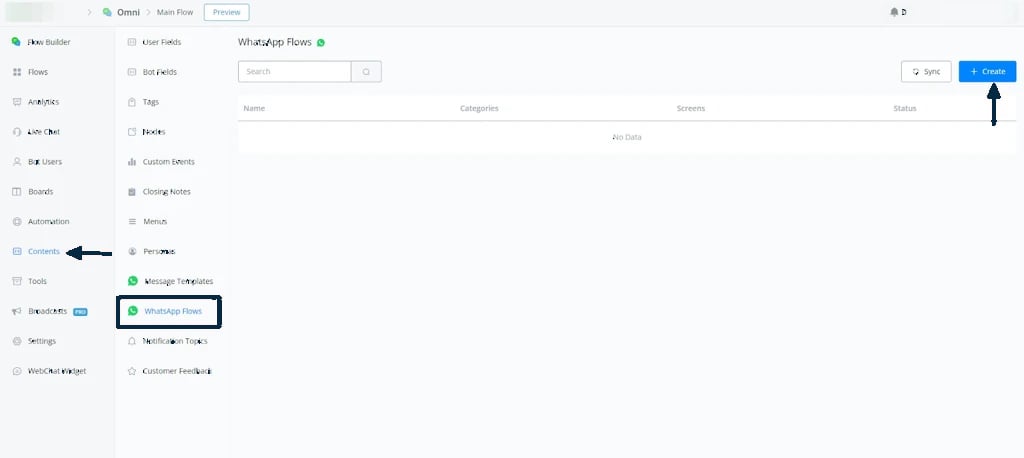The height and width of the screenshot is (458, 1024).
Task: Click the Bot Fields icon
Action: click(x=132, y=72)
